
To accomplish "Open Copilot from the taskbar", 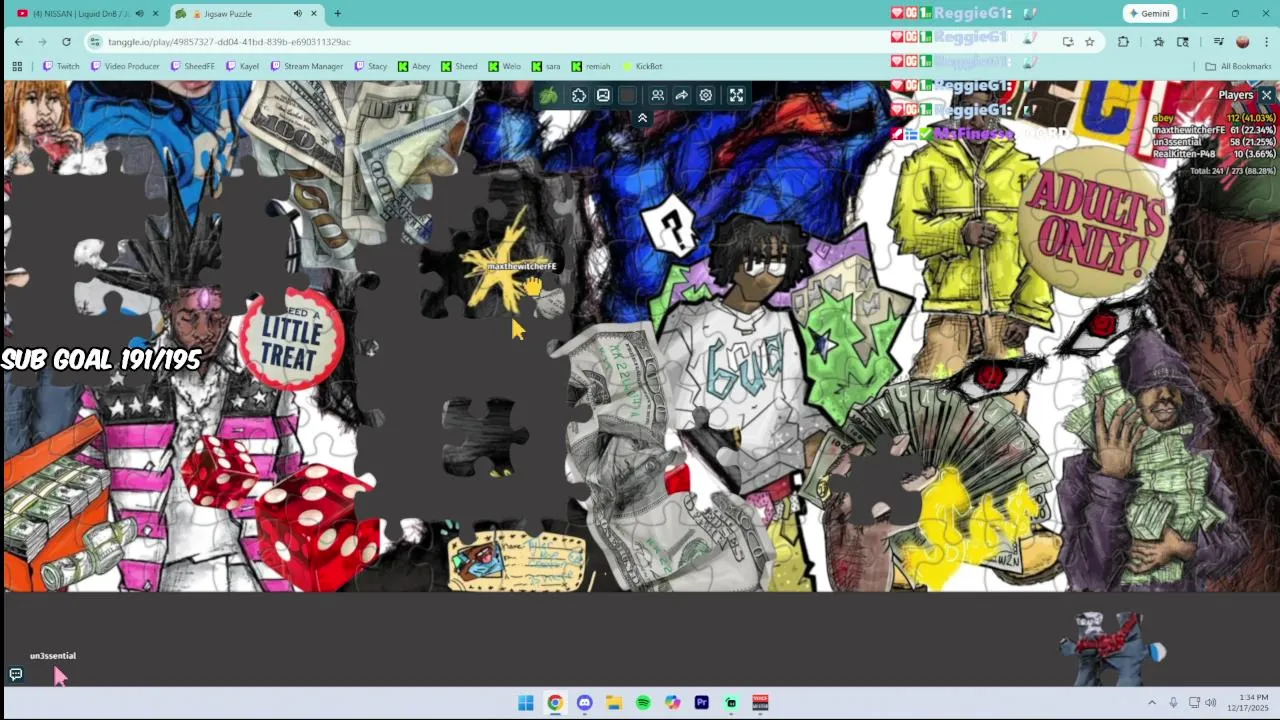I will click(x=672, y=703).
